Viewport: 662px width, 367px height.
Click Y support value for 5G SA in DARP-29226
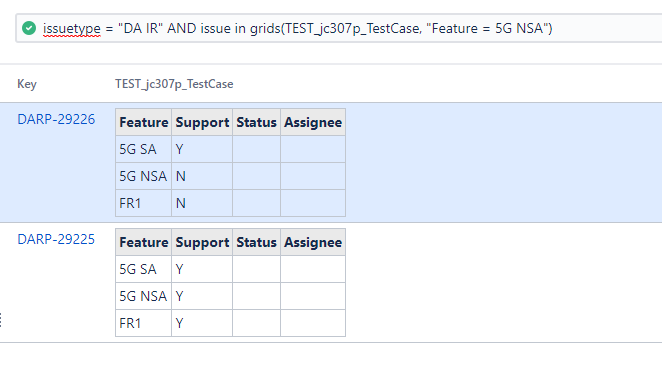coord(202,149)
